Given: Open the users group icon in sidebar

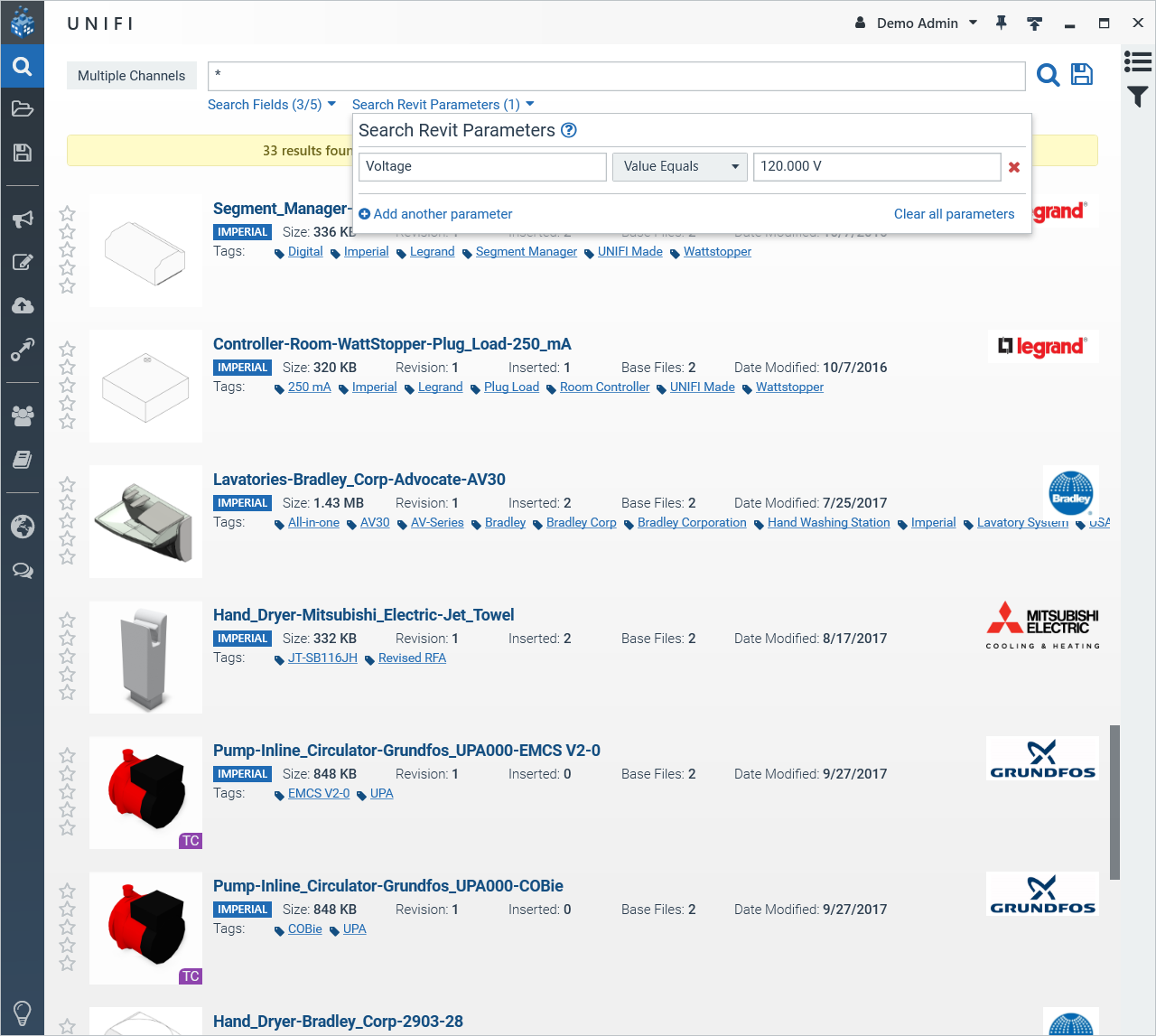Looking at the screenshot, I should [x=22, y=415].
